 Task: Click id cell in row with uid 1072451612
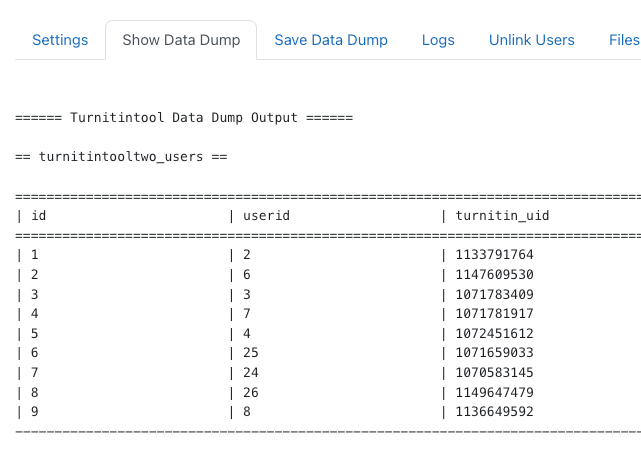coord(35,334)
